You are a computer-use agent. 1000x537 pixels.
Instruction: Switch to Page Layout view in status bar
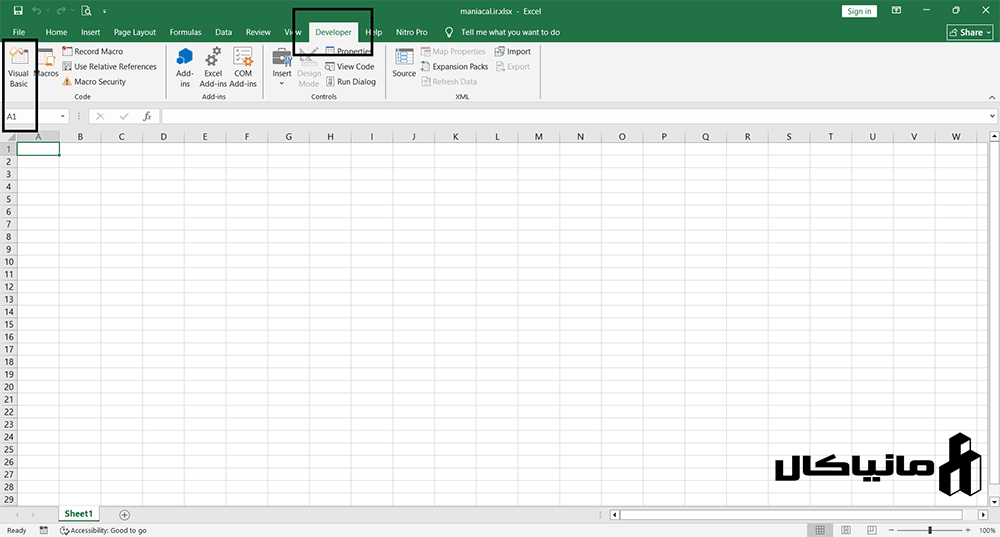[x=846, y=530]
